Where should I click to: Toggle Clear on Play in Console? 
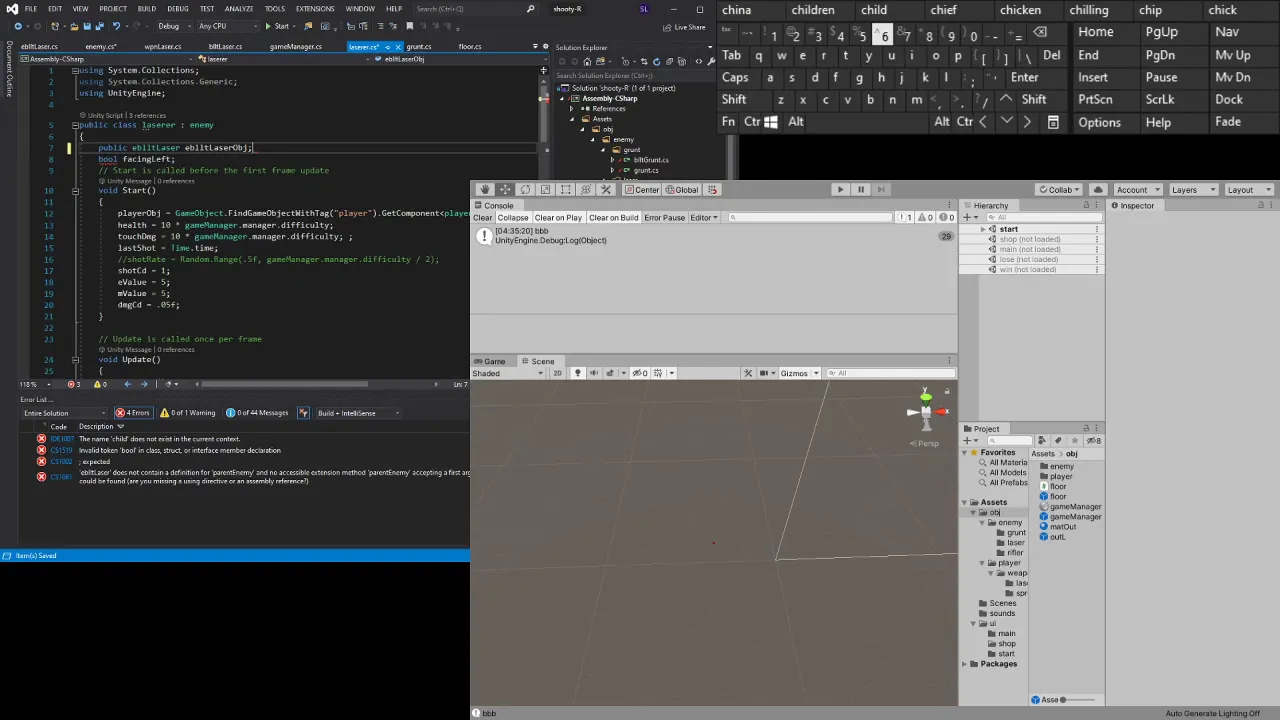pos(558,217)
